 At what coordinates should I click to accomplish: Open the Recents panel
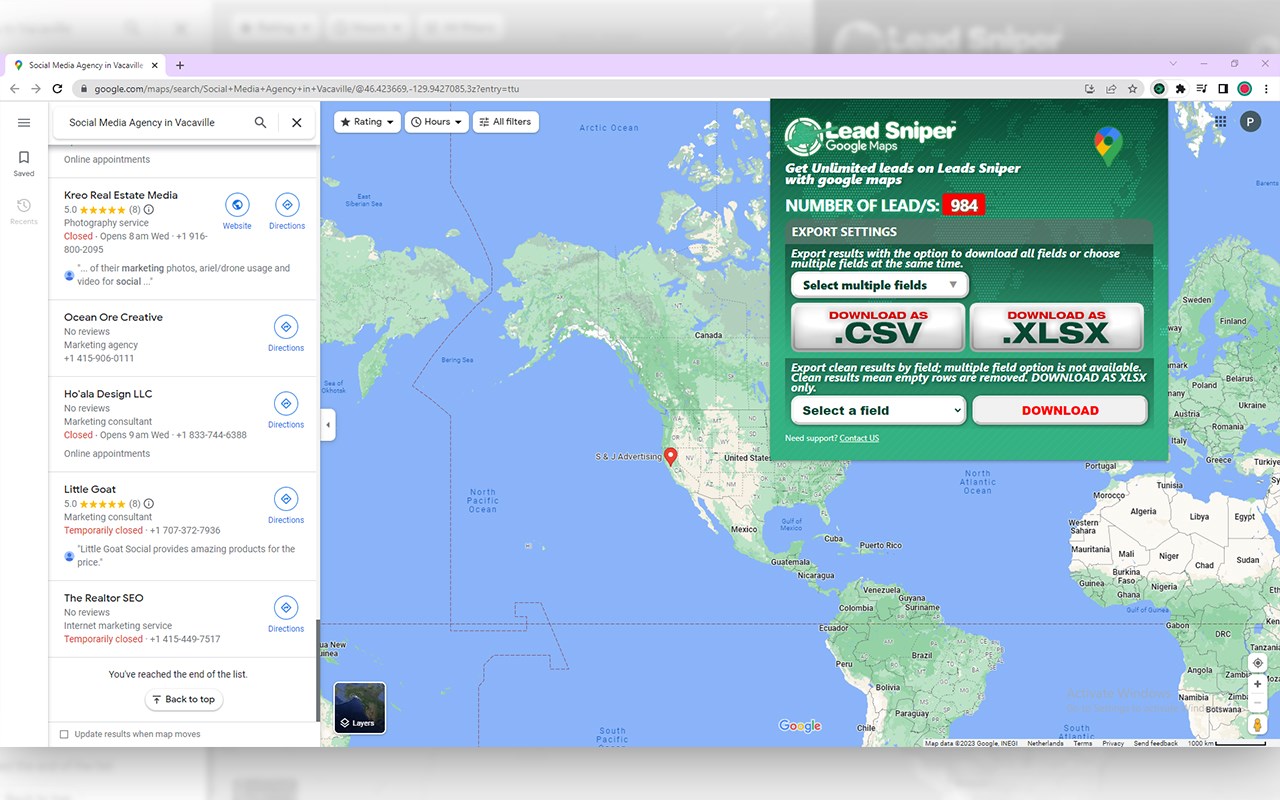coord(24,211)
